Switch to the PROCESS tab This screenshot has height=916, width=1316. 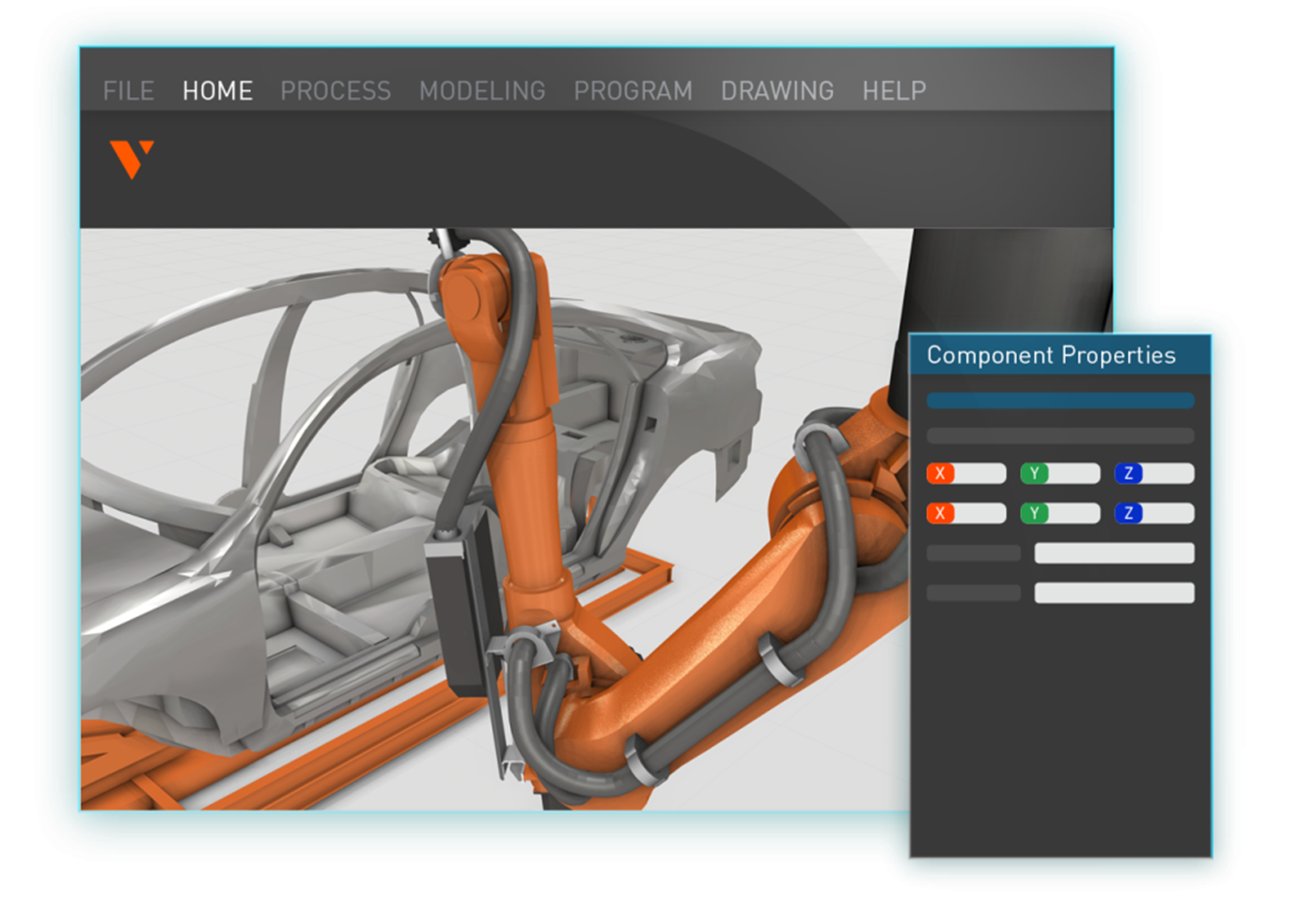pos(336,91)
